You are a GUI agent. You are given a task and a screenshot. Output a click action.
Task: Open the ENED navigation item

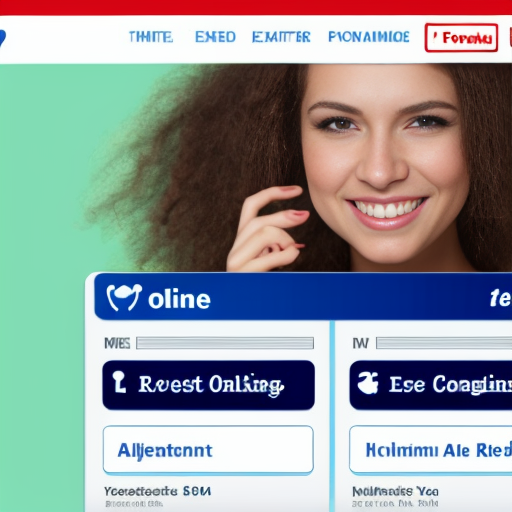click(215, 37)
